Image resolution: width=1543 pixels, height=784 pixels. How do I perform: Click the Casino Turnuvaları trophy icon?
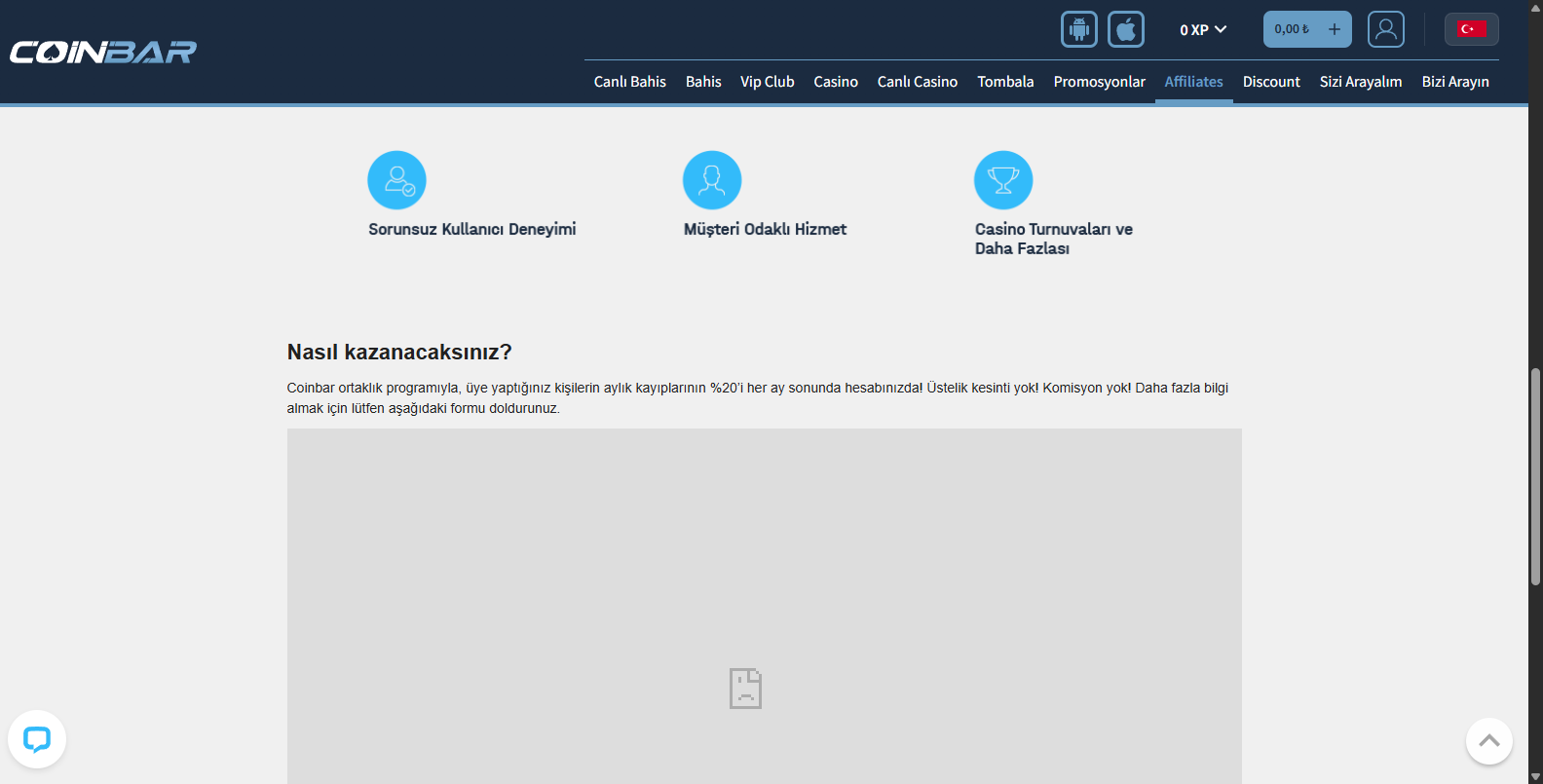tap(1002, 180)
